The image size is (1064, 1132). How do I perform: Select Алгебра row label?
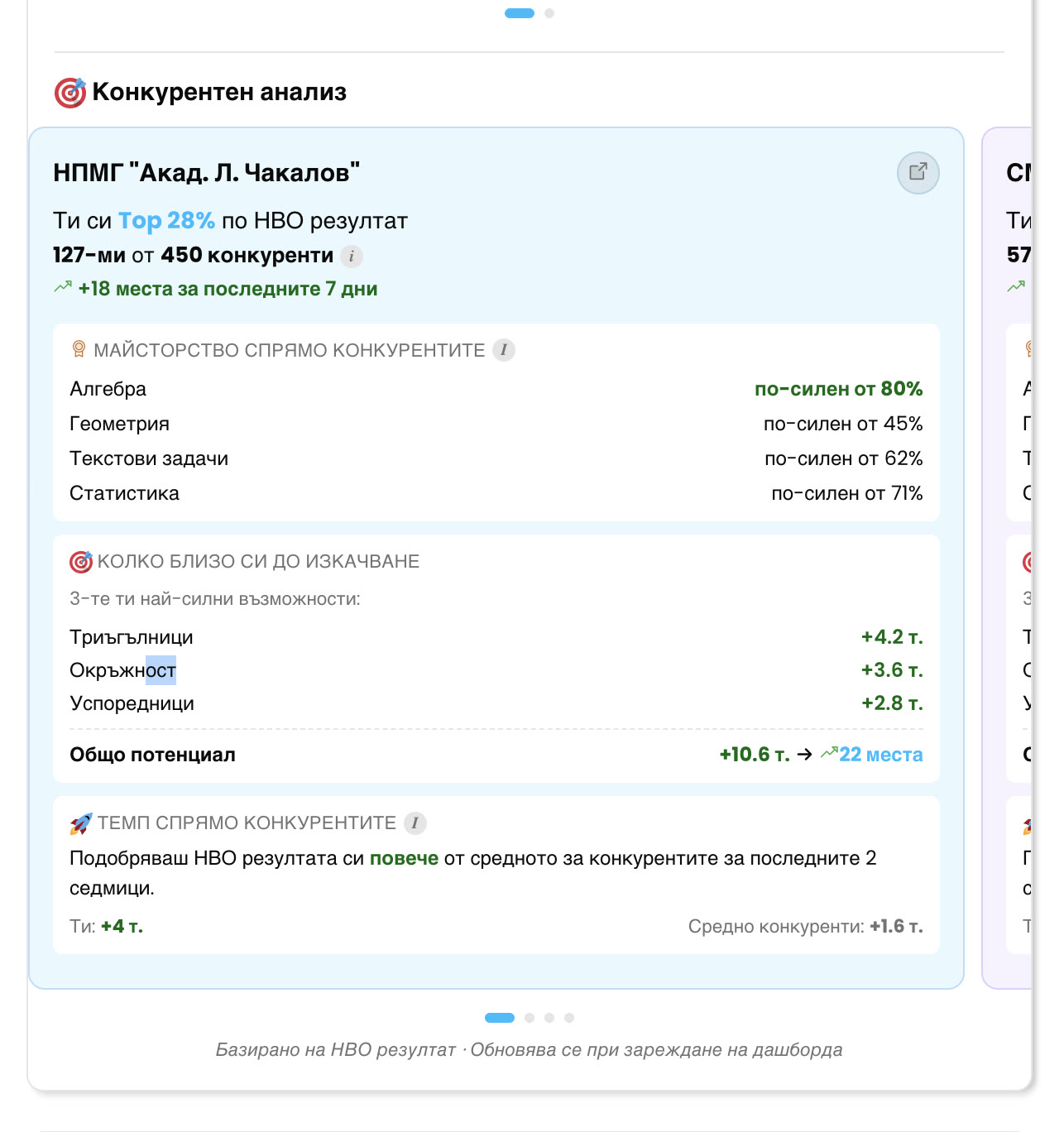coord(108,389)
